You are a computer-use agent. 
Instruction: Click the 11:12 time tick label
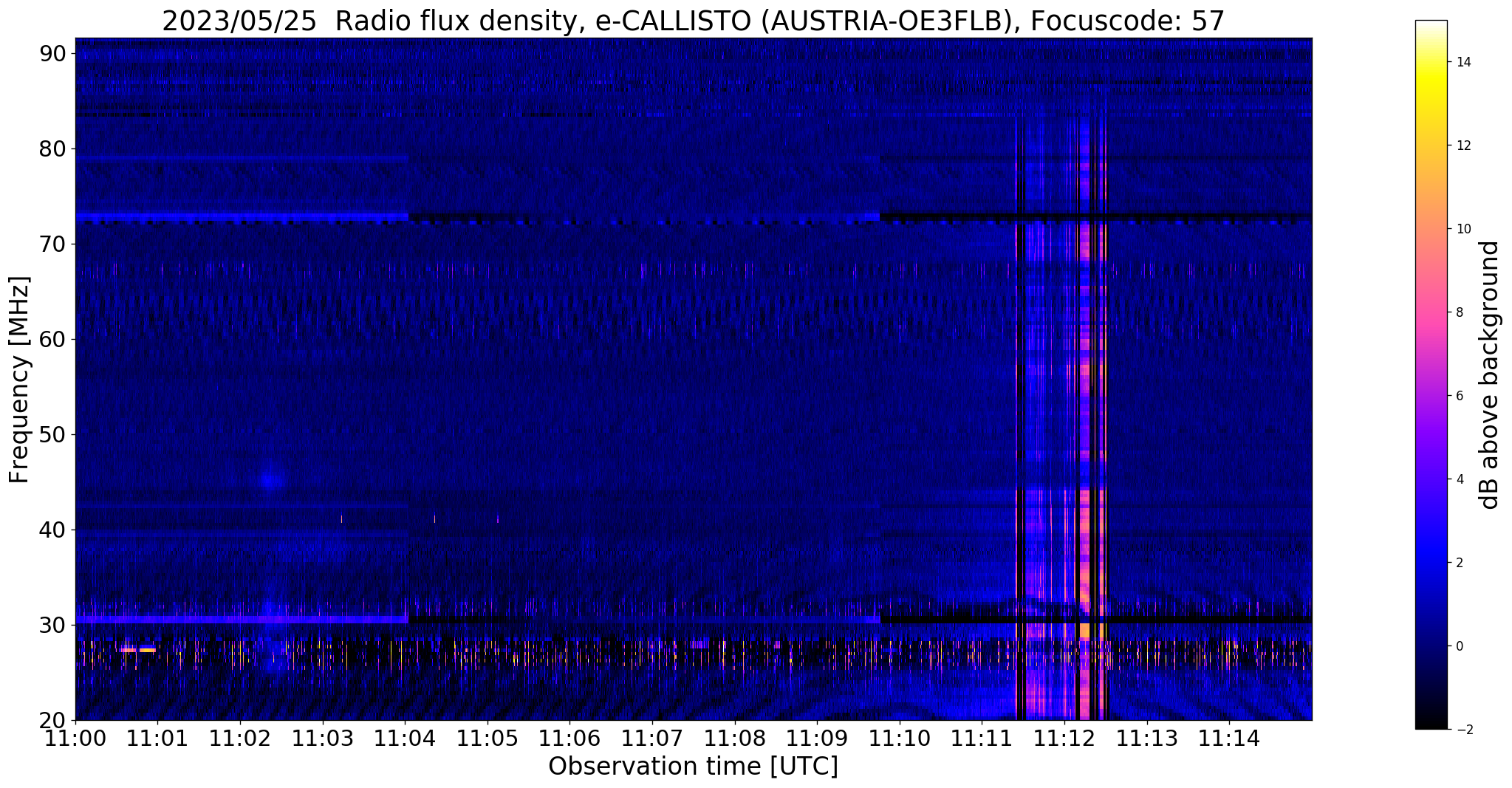1064,739
